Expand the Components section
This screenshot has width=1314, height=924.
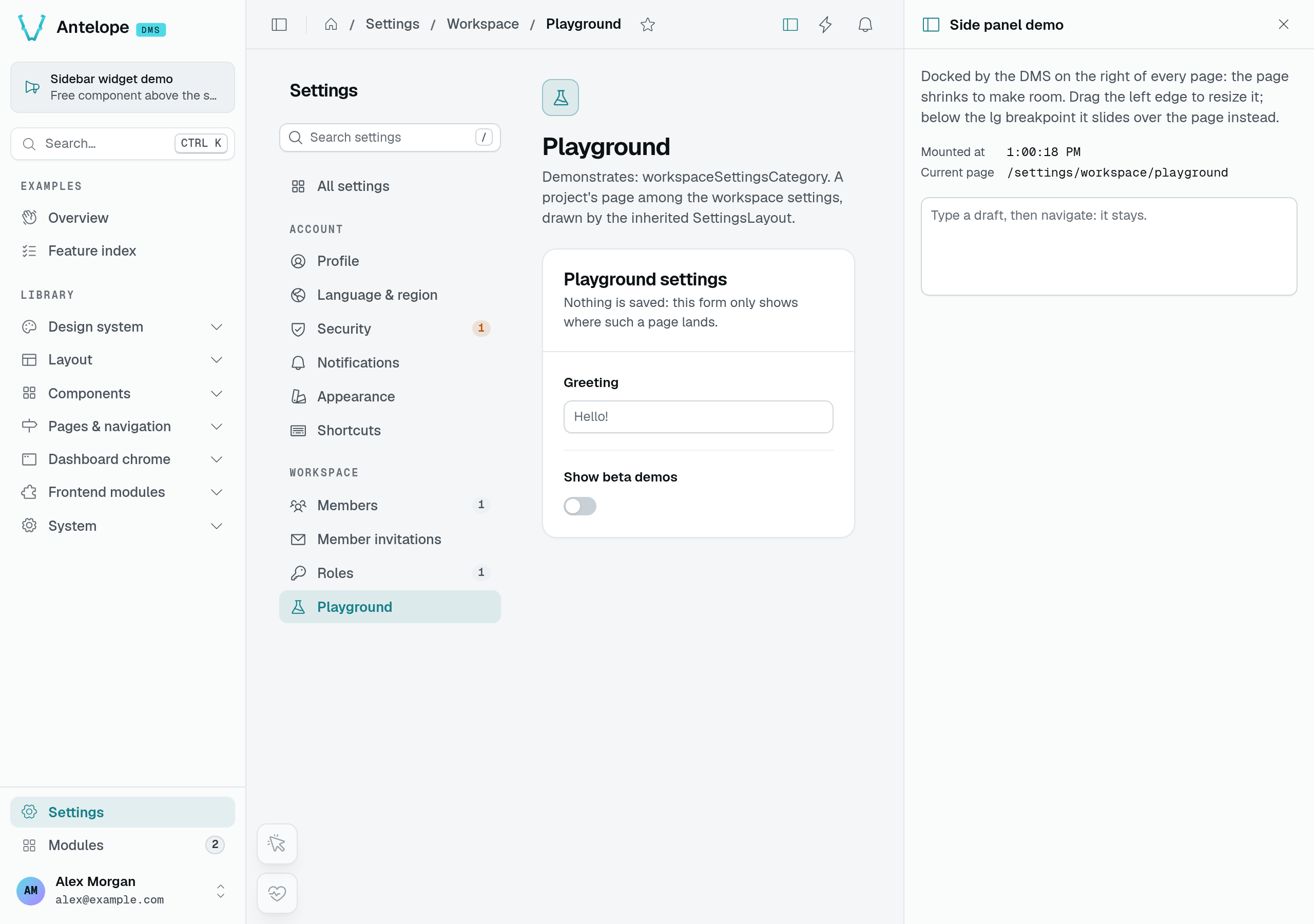[x=123, y=393]
